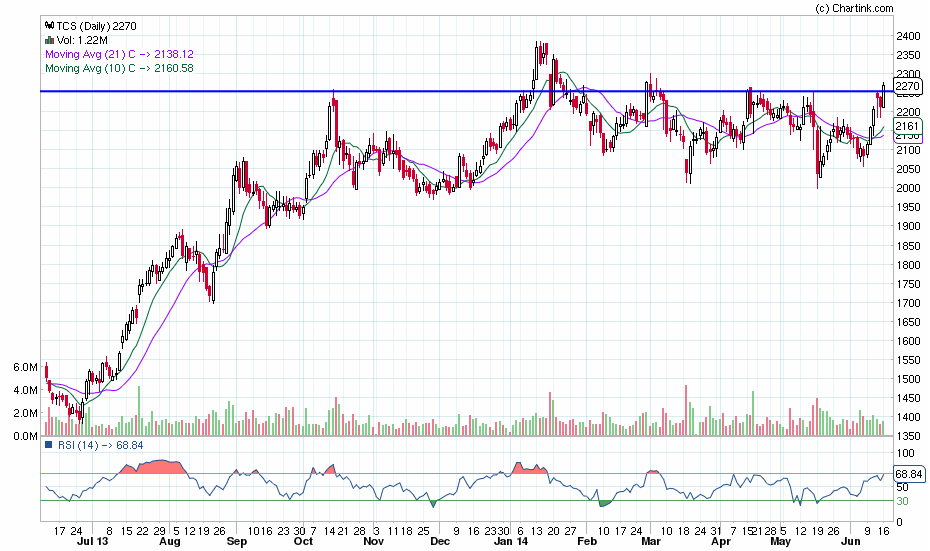The image size is (930, 551).
Task: Click the 'Aug' month label
Action: pyautogui.click(x=170, y=541)
